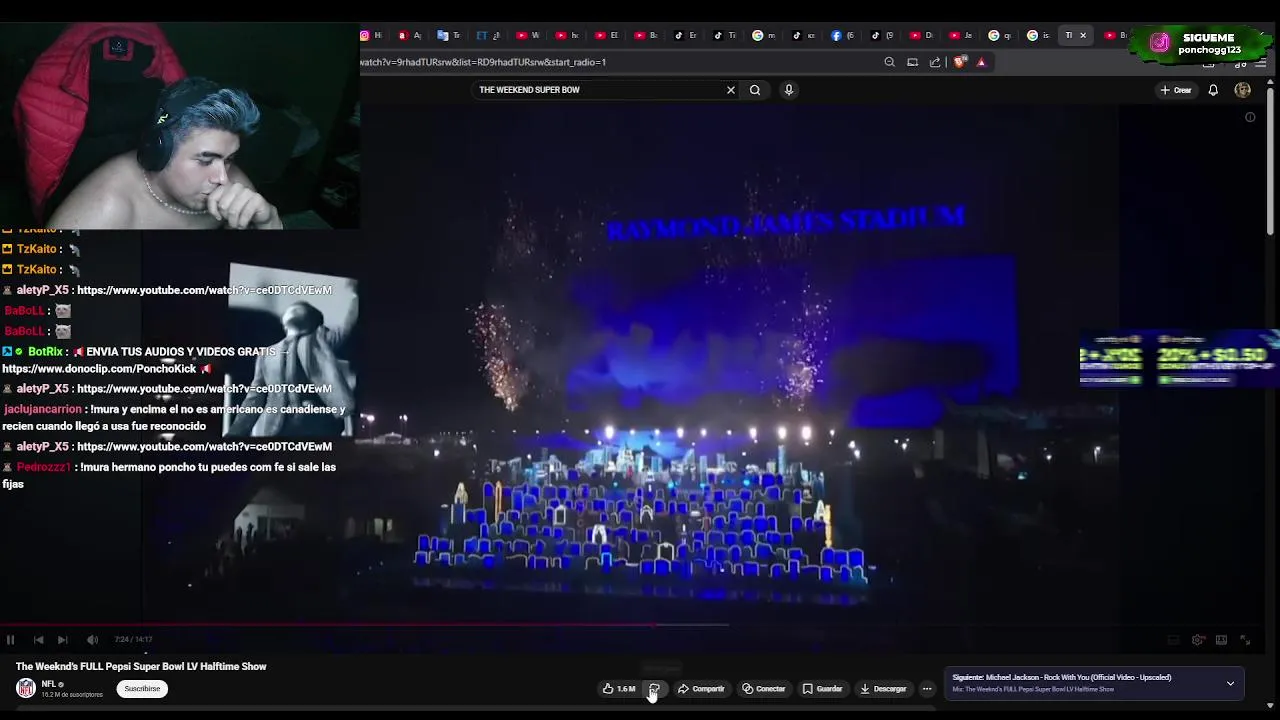Toggle subtitles in the player

1174,640
